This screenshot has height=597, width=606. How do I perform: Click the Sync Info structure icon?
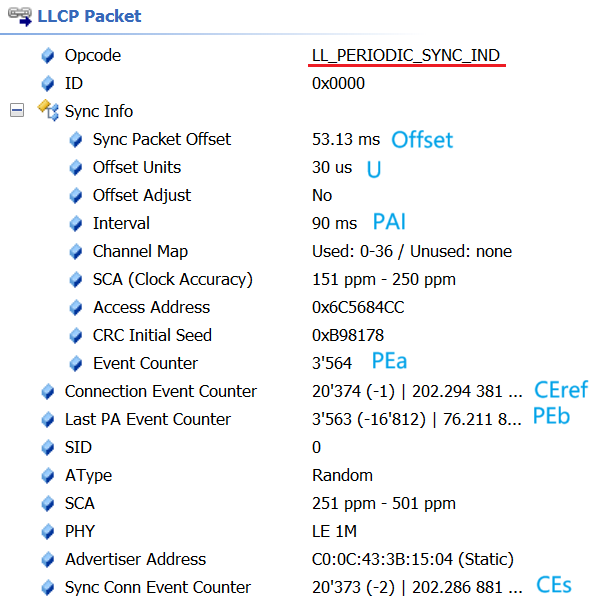pyautogui.click(x=48, y=110)
